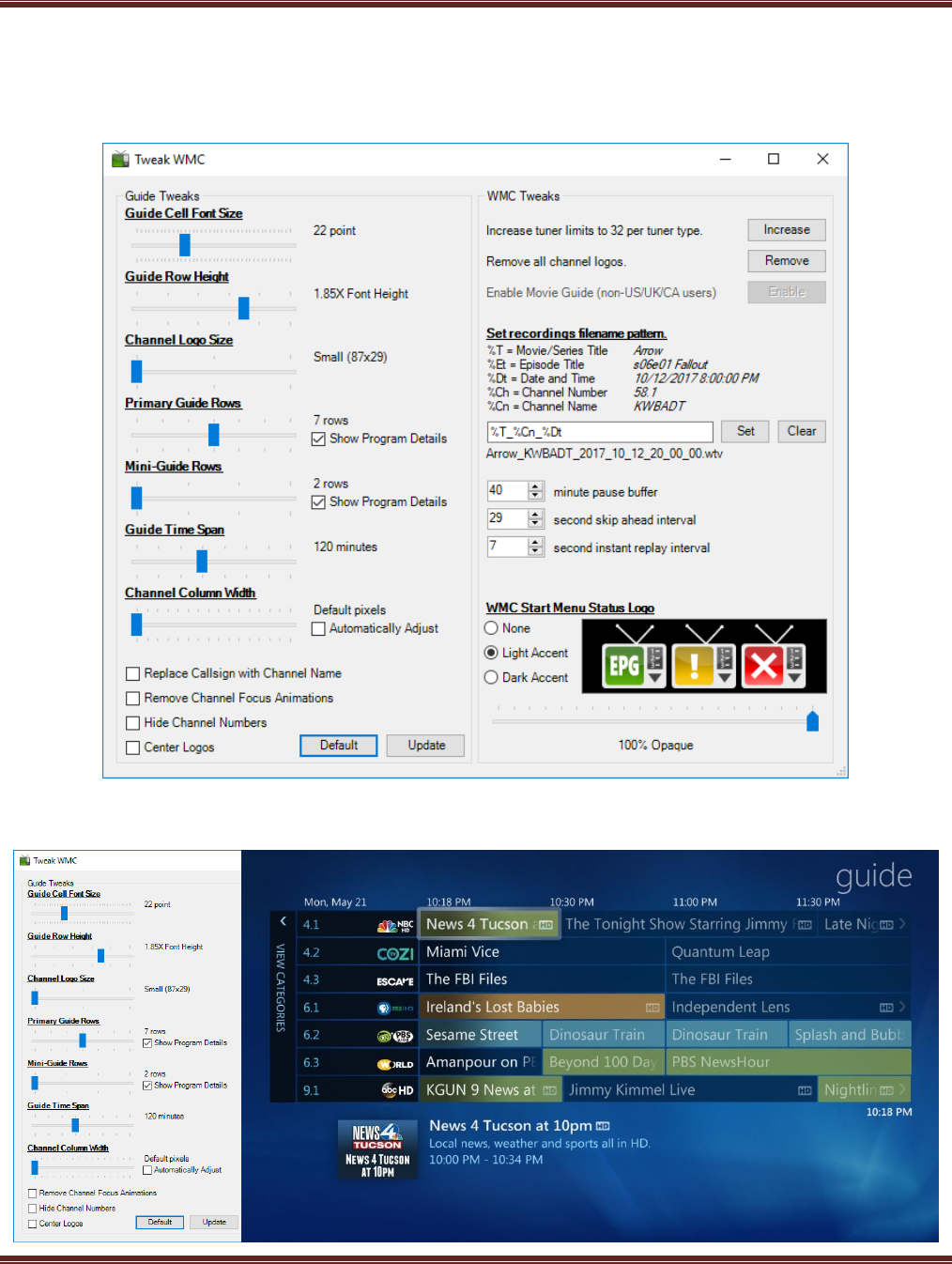The image size is (952, 1264).
Task: Select Ireland's Lost Babies guide cell
Action: point(542,1008)
